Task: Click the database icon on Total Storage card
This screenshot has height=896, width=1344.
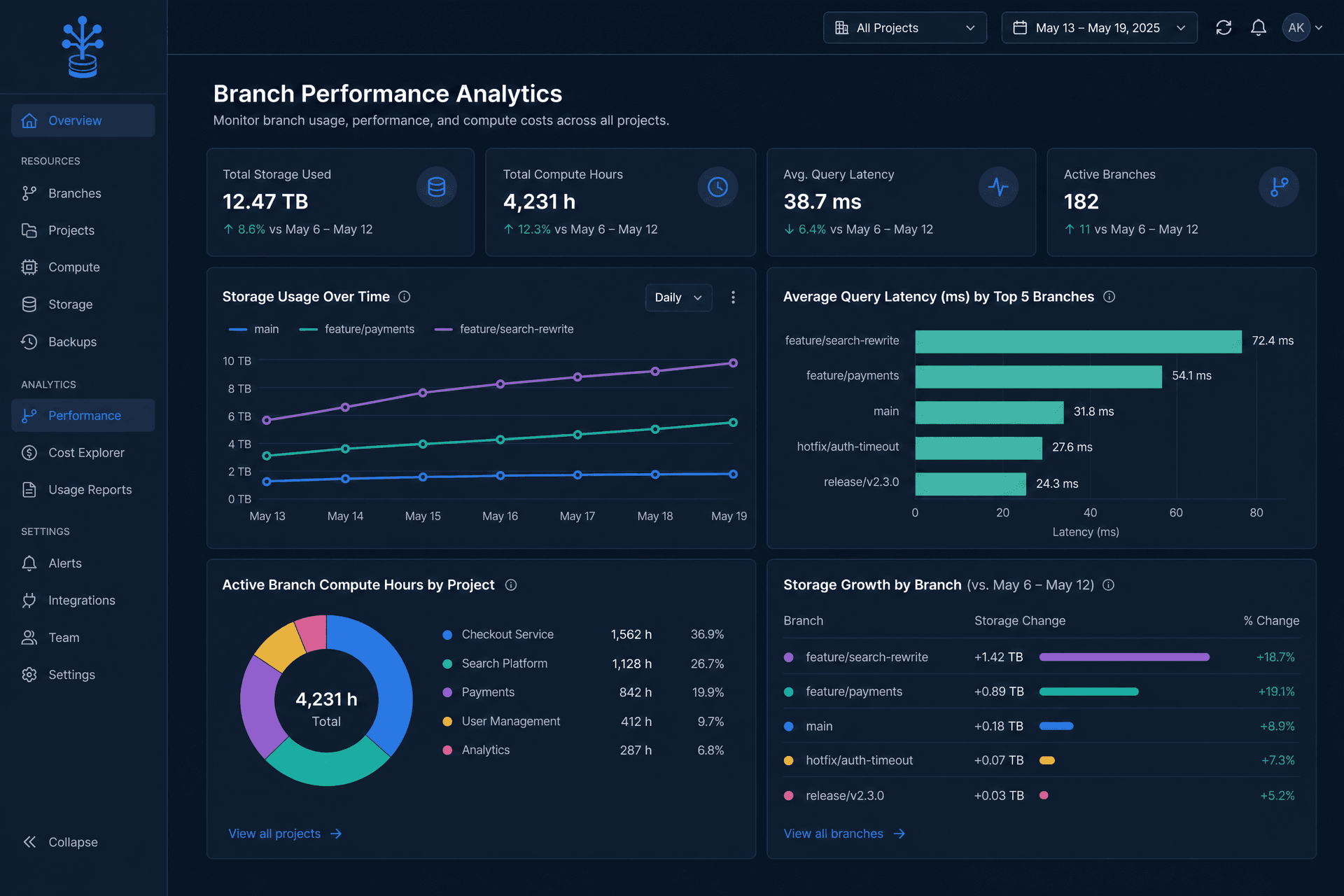Action: coord(437,187)
